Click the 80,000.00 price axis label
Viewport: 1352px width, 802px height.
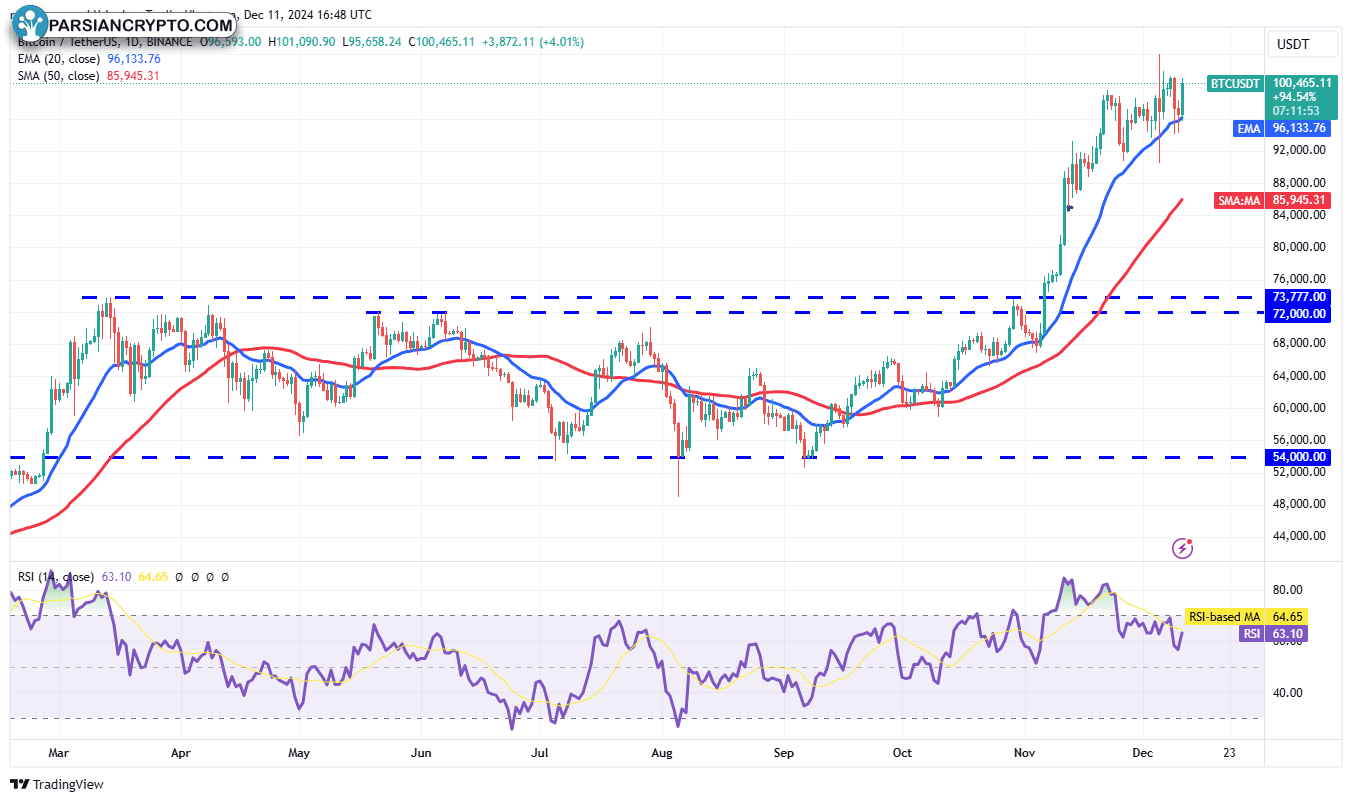point(1299,247)
